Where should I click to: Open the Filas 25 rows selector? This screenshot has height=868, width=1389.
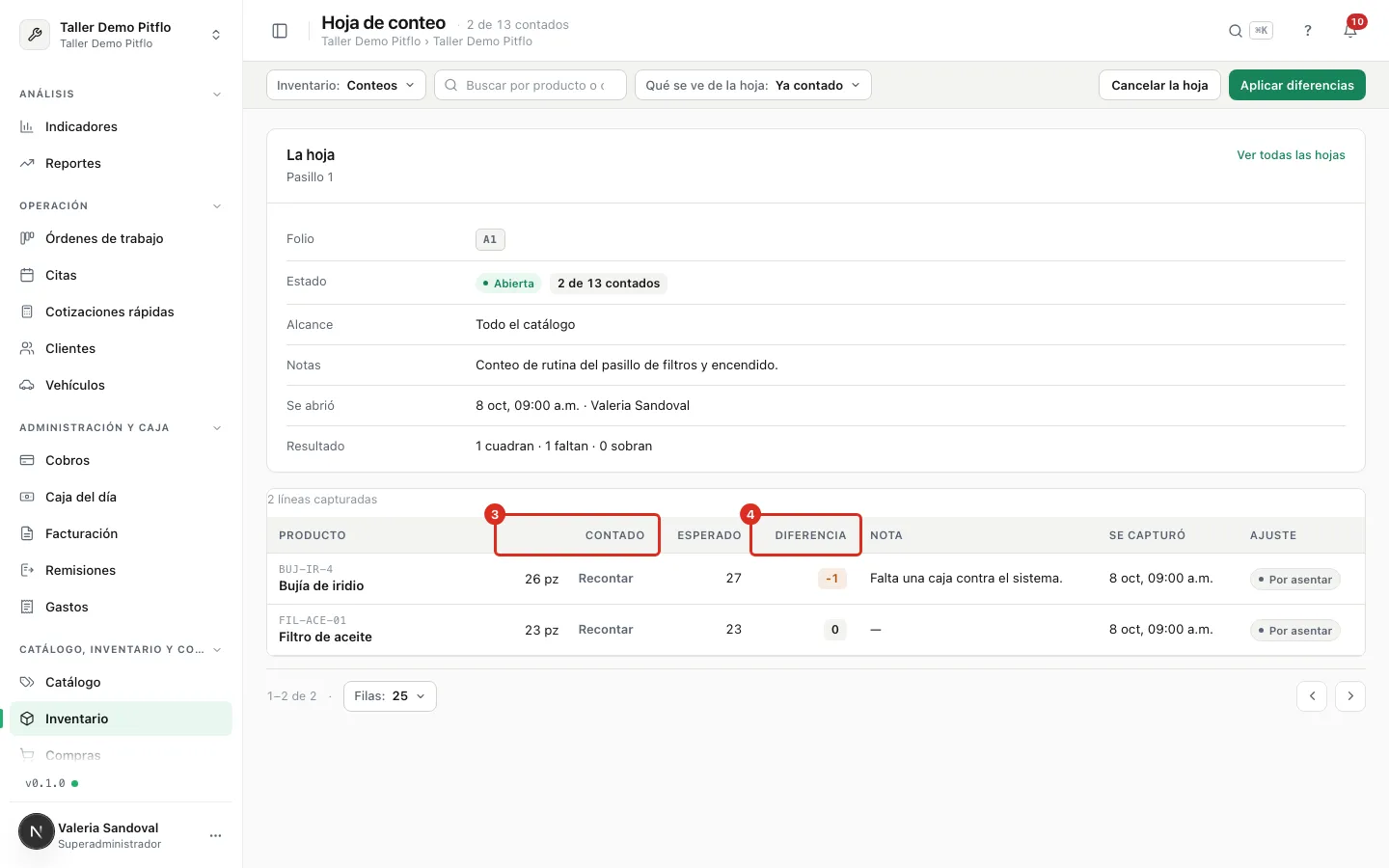point(390,696)
